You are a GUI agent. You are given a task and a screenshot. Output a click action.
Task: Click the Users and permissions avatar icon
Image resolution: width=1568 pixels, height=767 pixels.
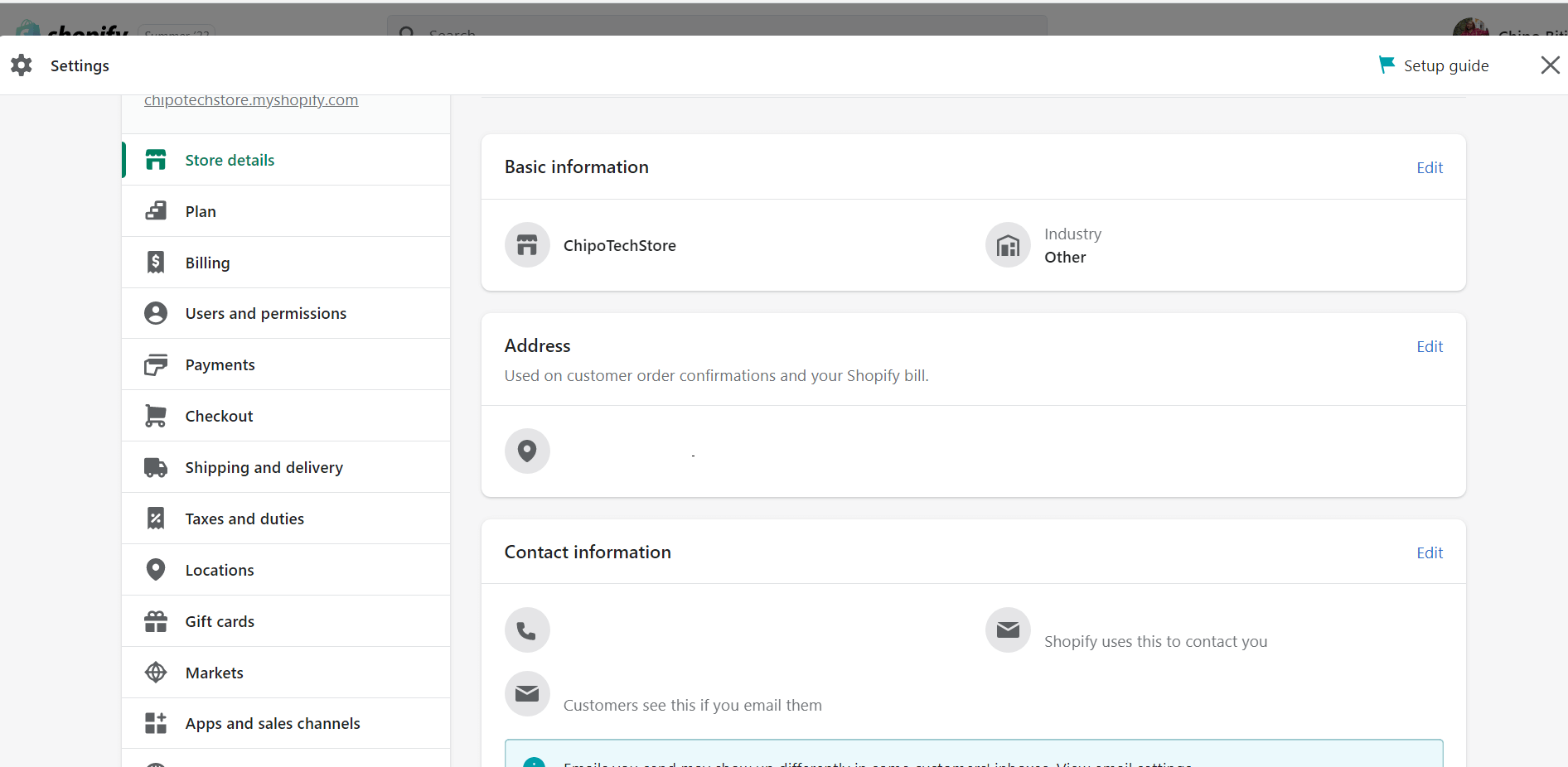point(156,313)
